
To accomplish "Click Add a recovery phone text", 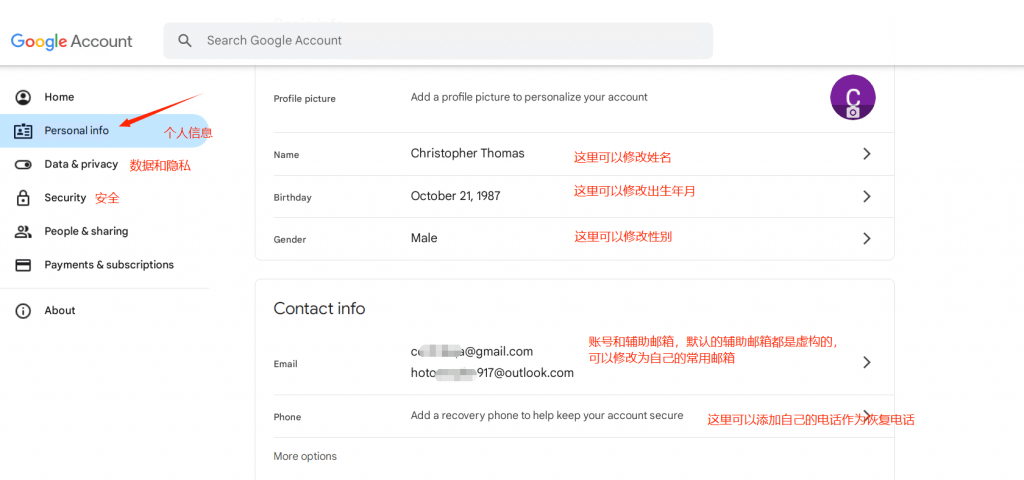I will [547, 415].
